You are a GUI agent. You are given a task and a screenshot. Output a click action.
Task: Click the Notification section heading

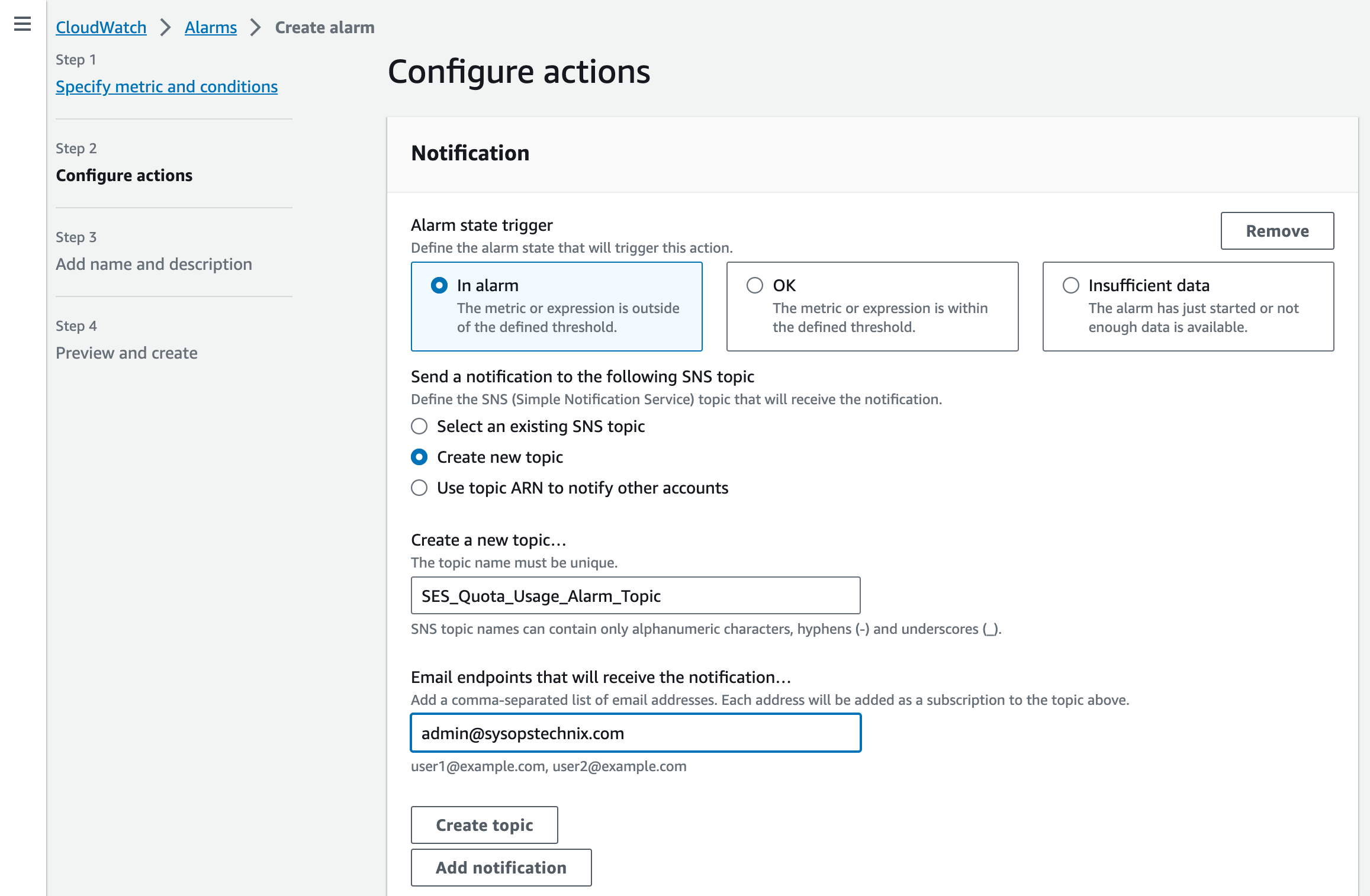(470, 153)
